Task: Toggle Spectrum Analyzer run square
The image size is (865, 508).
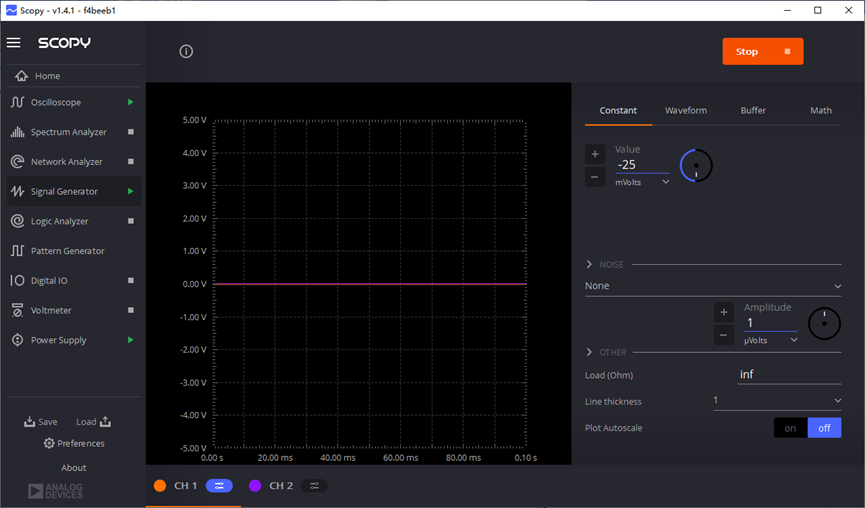Action: (131, 132)
